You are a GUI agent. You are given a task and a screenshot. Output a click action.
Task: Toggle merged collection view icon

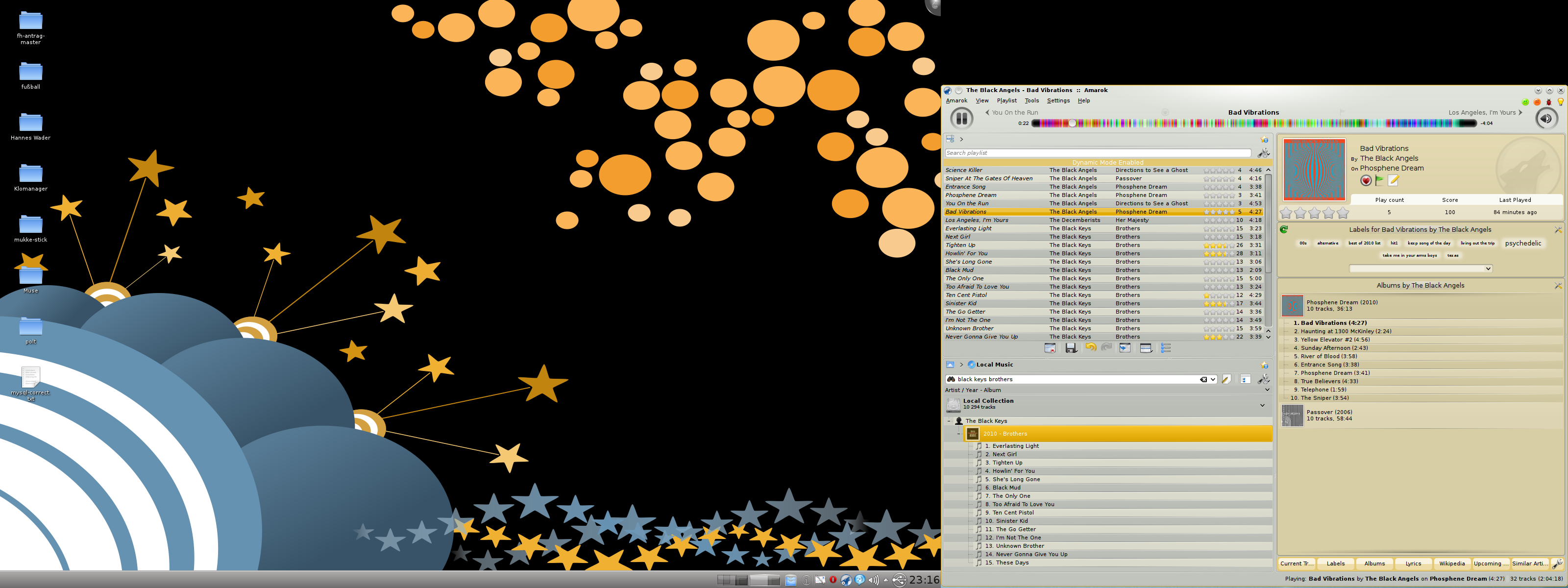tap(1245, 379)
